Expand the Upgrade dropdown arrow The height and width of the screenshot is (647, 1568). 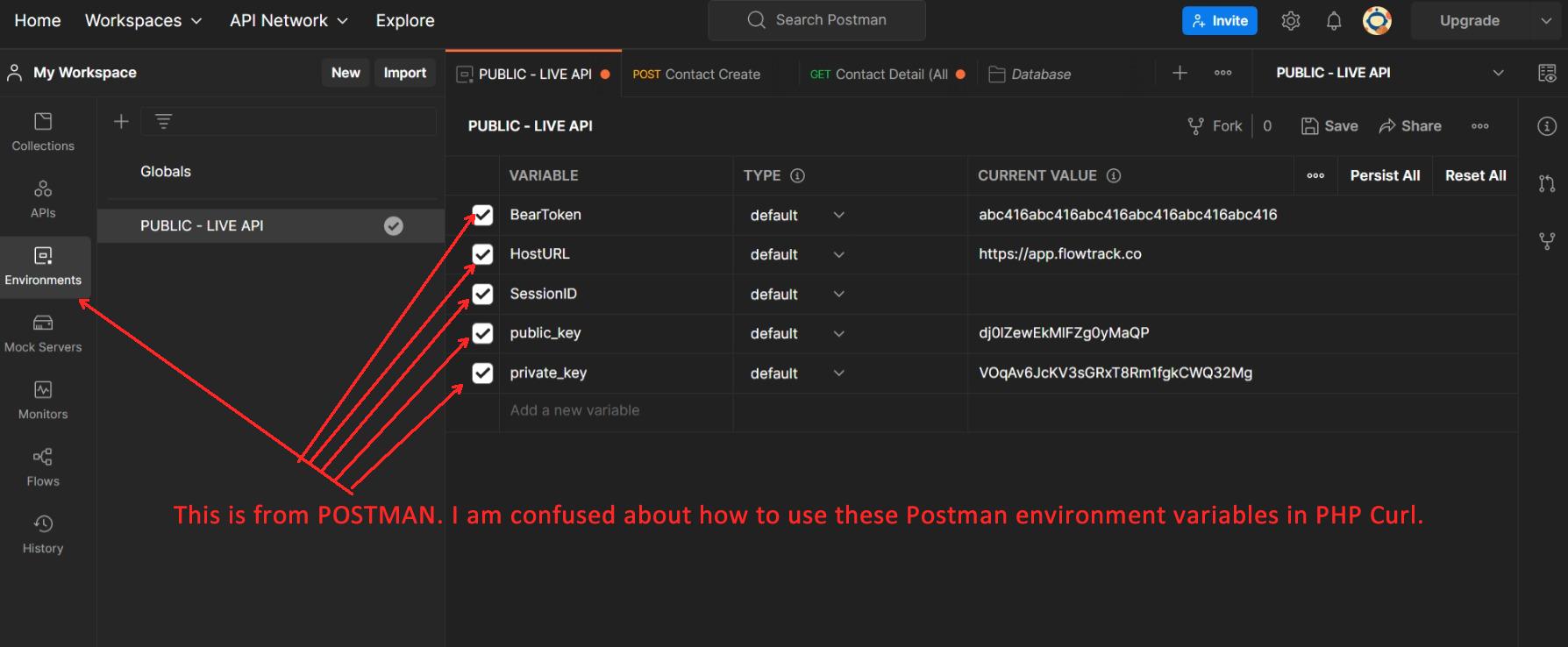tap(1545, 21)
